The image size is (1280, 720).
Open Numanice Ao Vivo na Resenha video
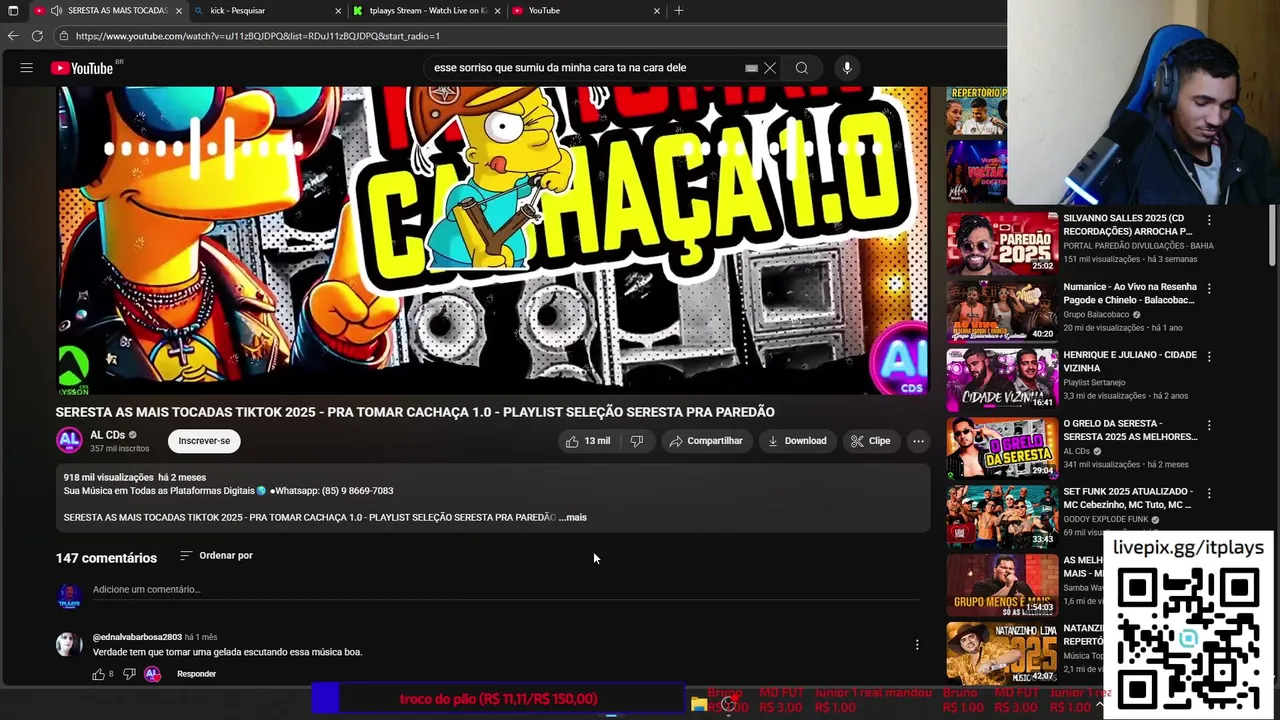coord(1129,293)
